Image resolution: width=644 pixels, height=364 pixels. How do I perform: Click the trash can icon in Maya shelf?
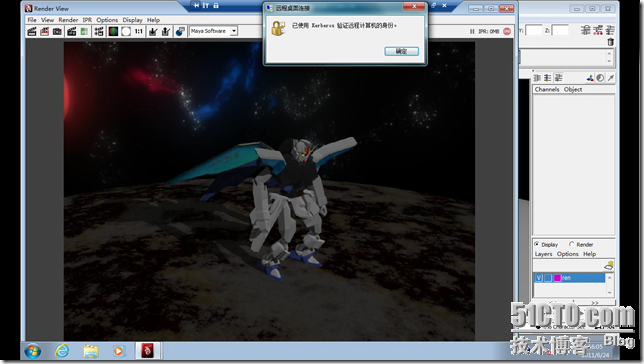610,42
